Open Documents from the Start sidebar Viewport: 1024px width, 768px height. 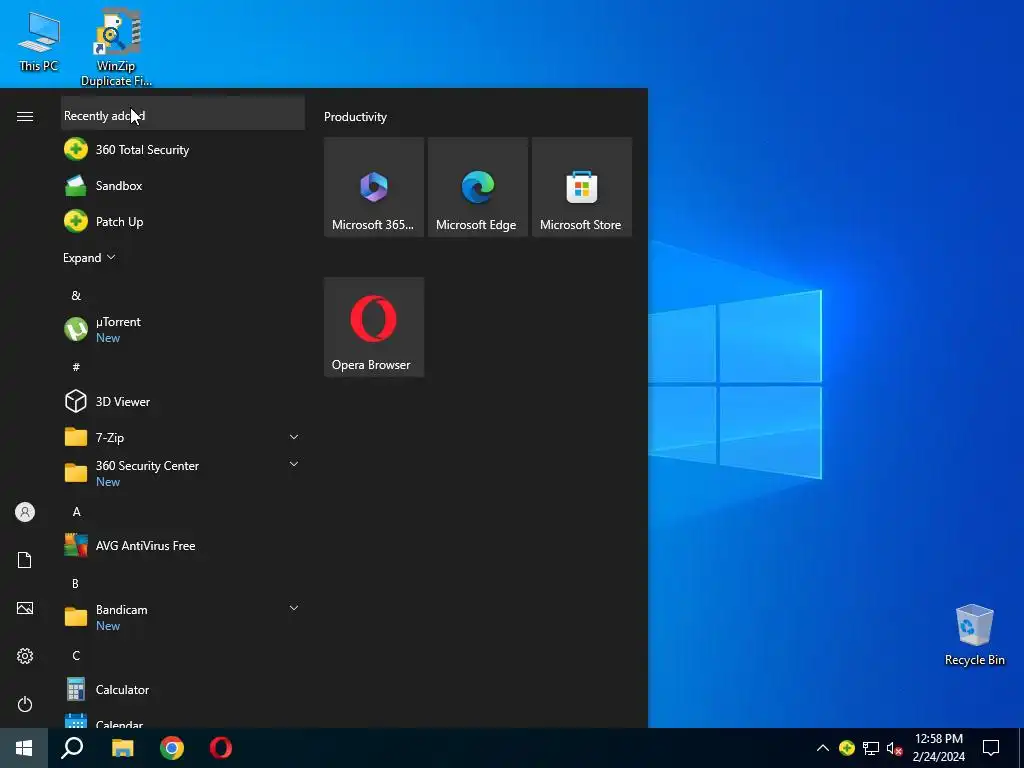tap(25, 560)
